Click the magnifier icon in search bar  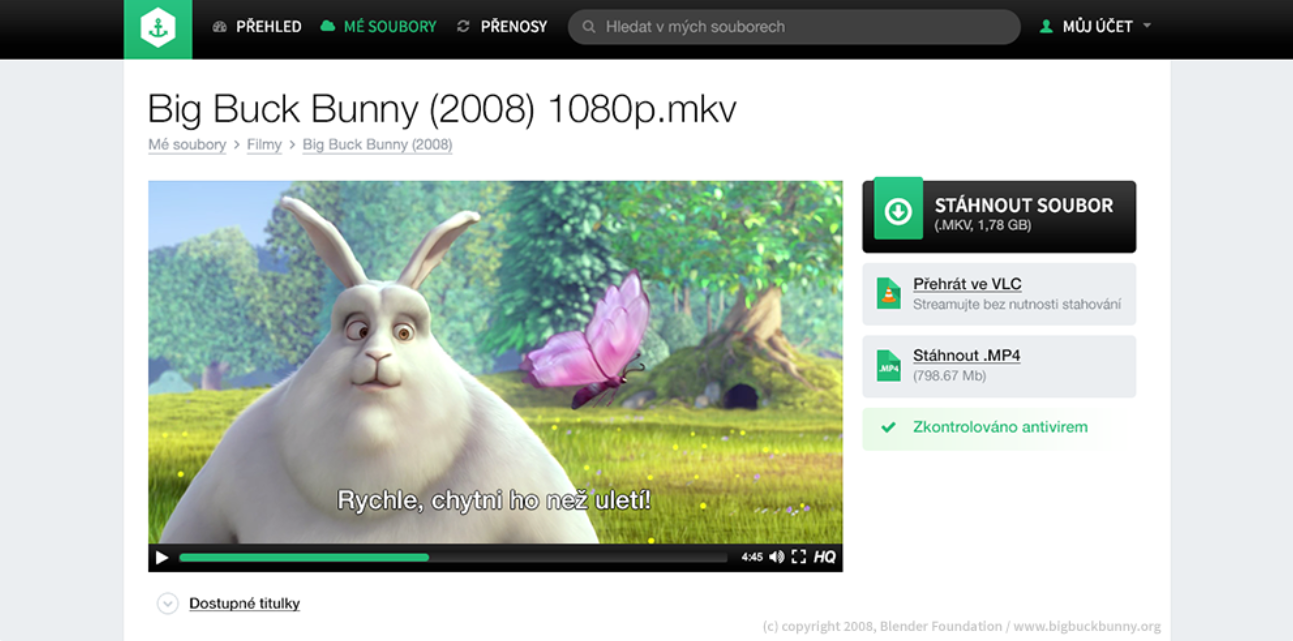[589, 27]
